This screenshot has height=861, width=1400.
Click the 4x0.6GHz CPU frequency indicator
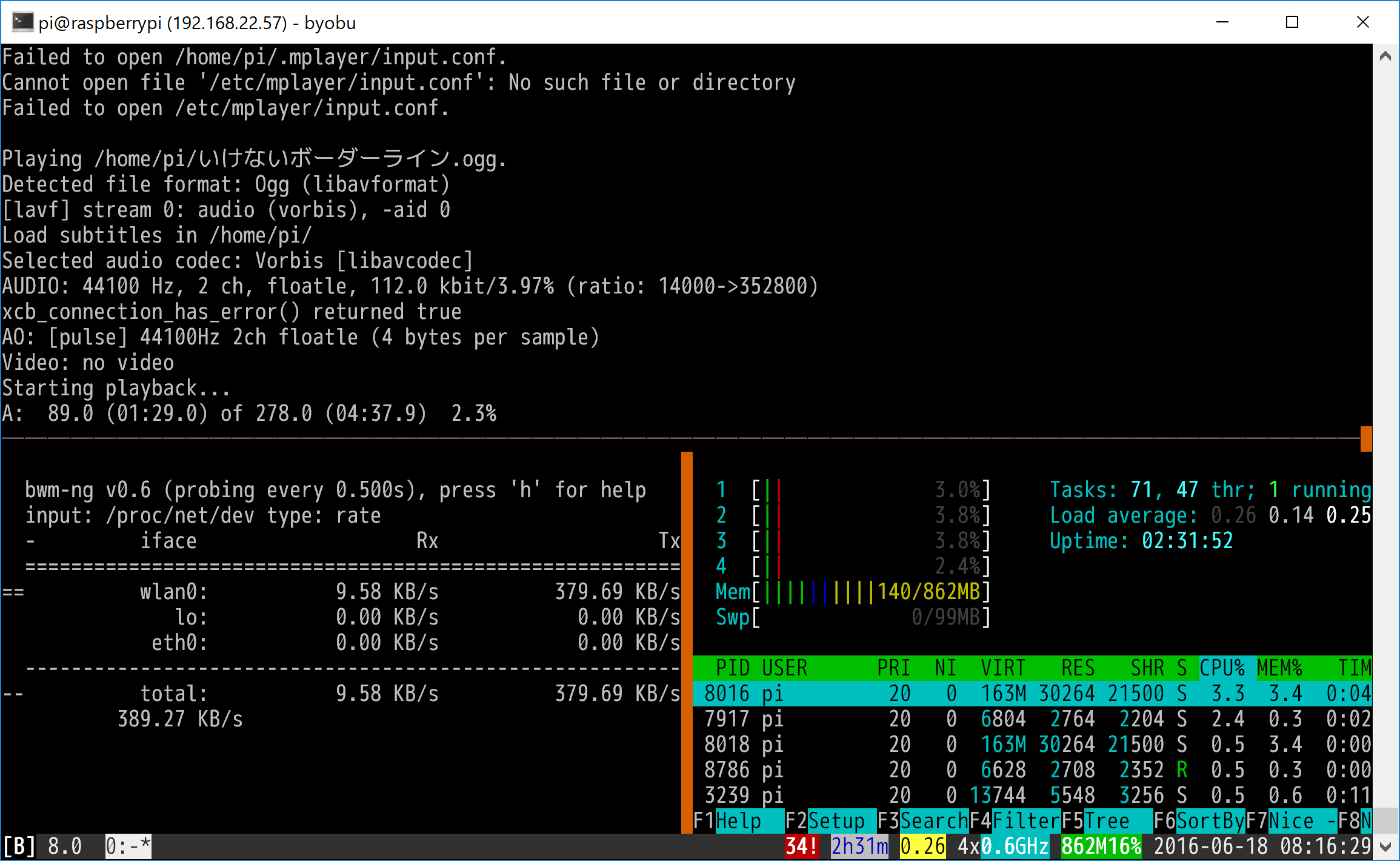(1002, 845)
